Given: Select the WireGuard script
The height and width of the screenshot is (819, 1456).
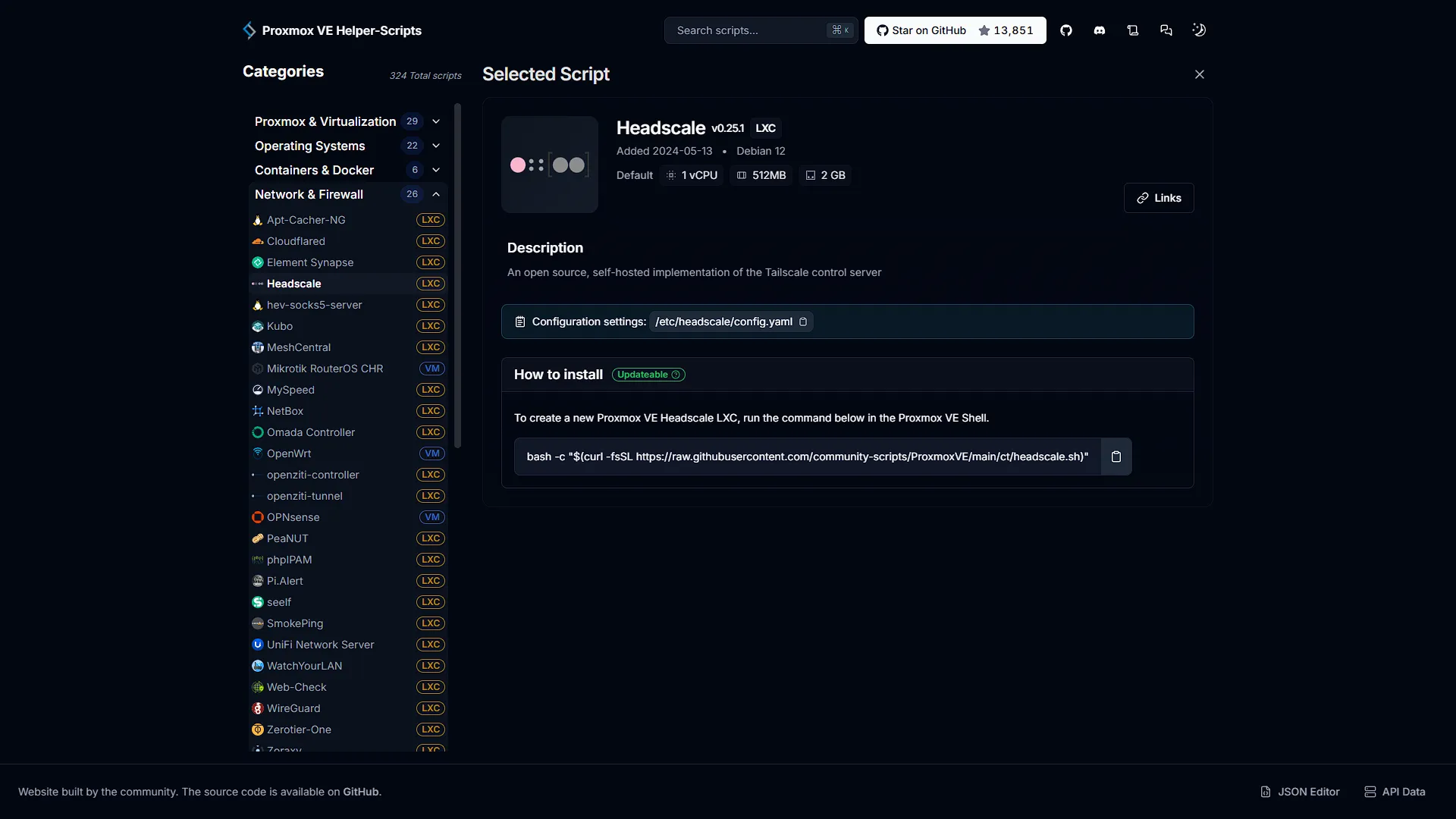Looking at the screenshot, I should click(349, 708).
